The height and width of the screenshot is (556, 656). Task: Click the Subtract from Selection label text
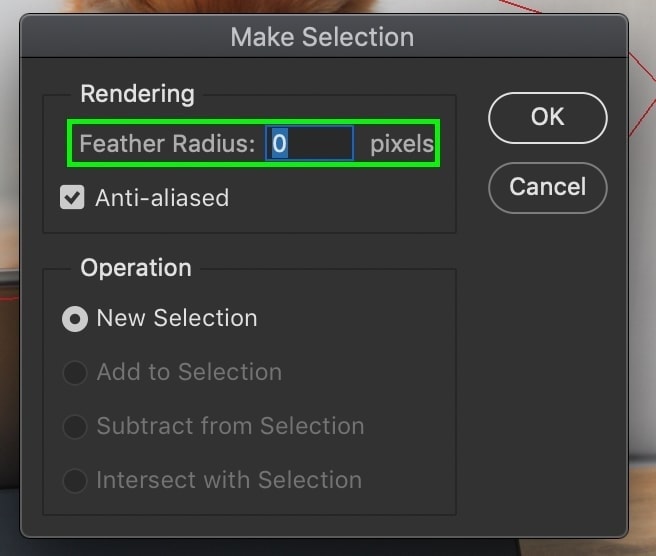[231, 426]
